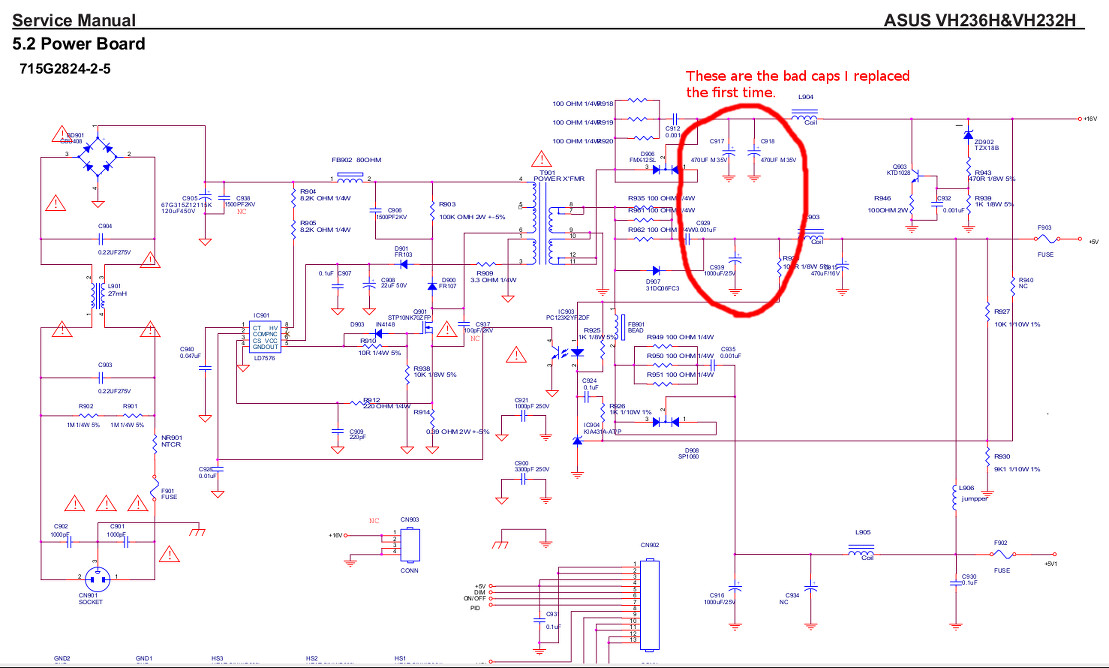Click the "FB901 BEAD" label

click(636, 328)
